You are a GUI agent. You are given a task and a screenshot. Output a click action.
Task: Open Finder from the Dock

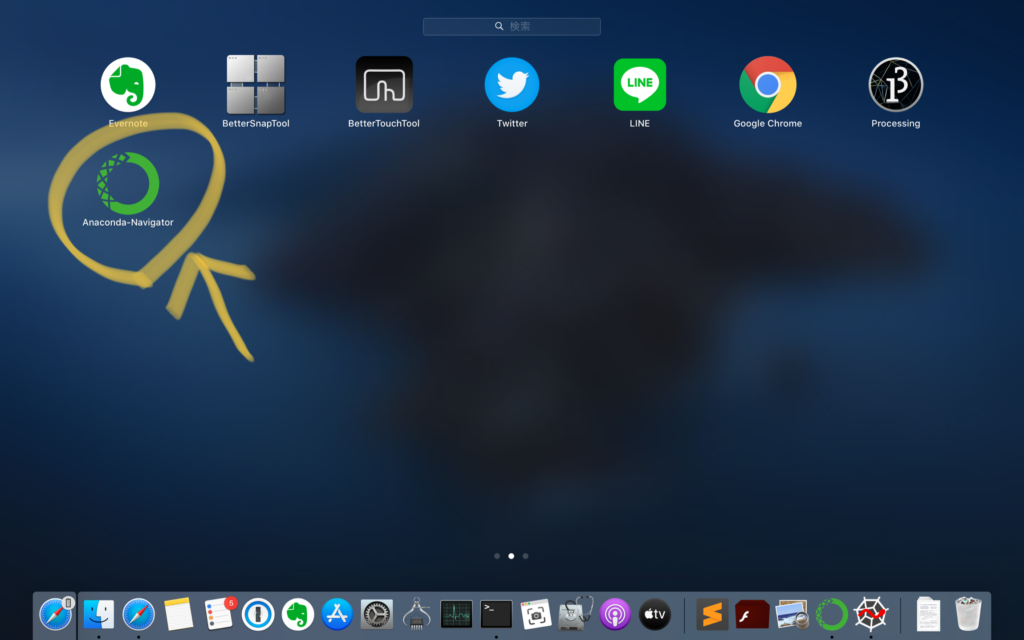point(99,613)
